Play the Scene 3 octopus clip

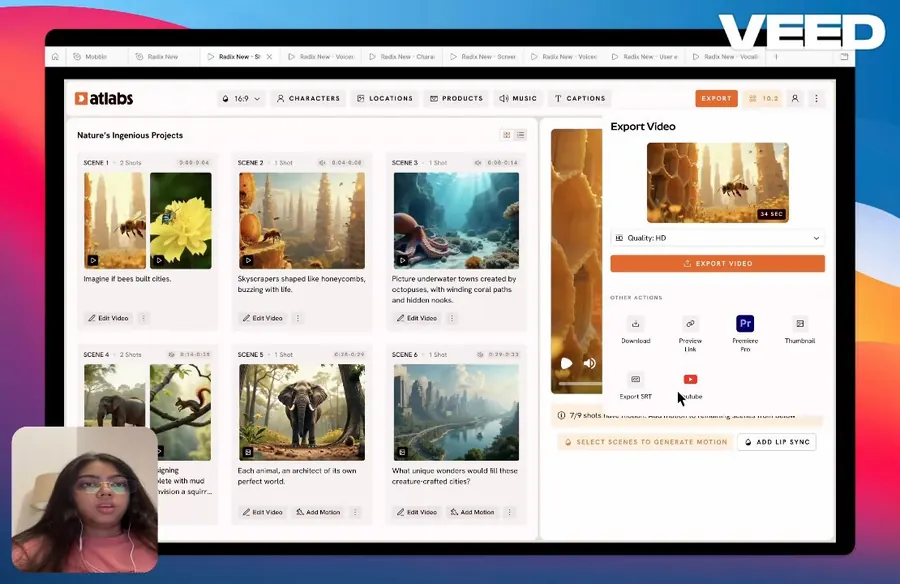[x=402, y=261]
